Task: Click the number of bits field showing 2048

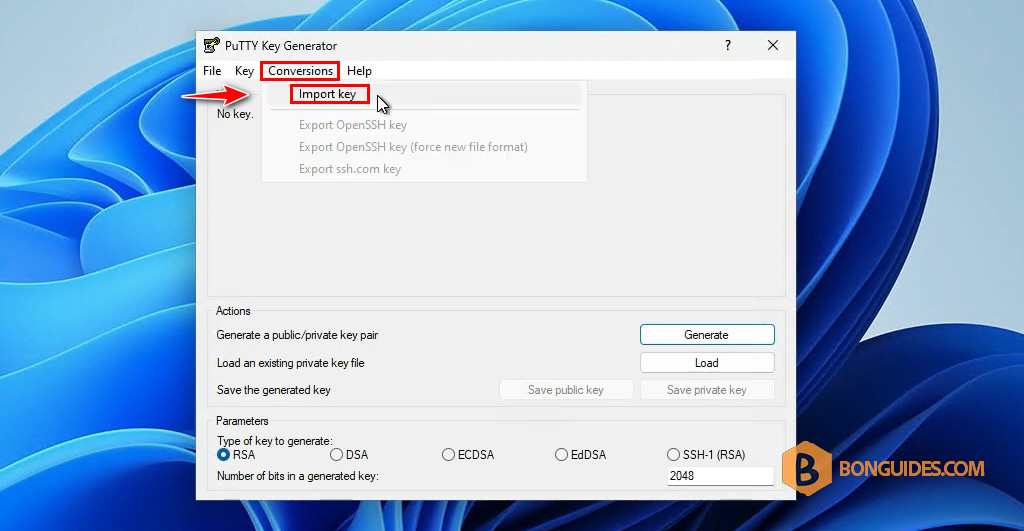Action: 720,476
